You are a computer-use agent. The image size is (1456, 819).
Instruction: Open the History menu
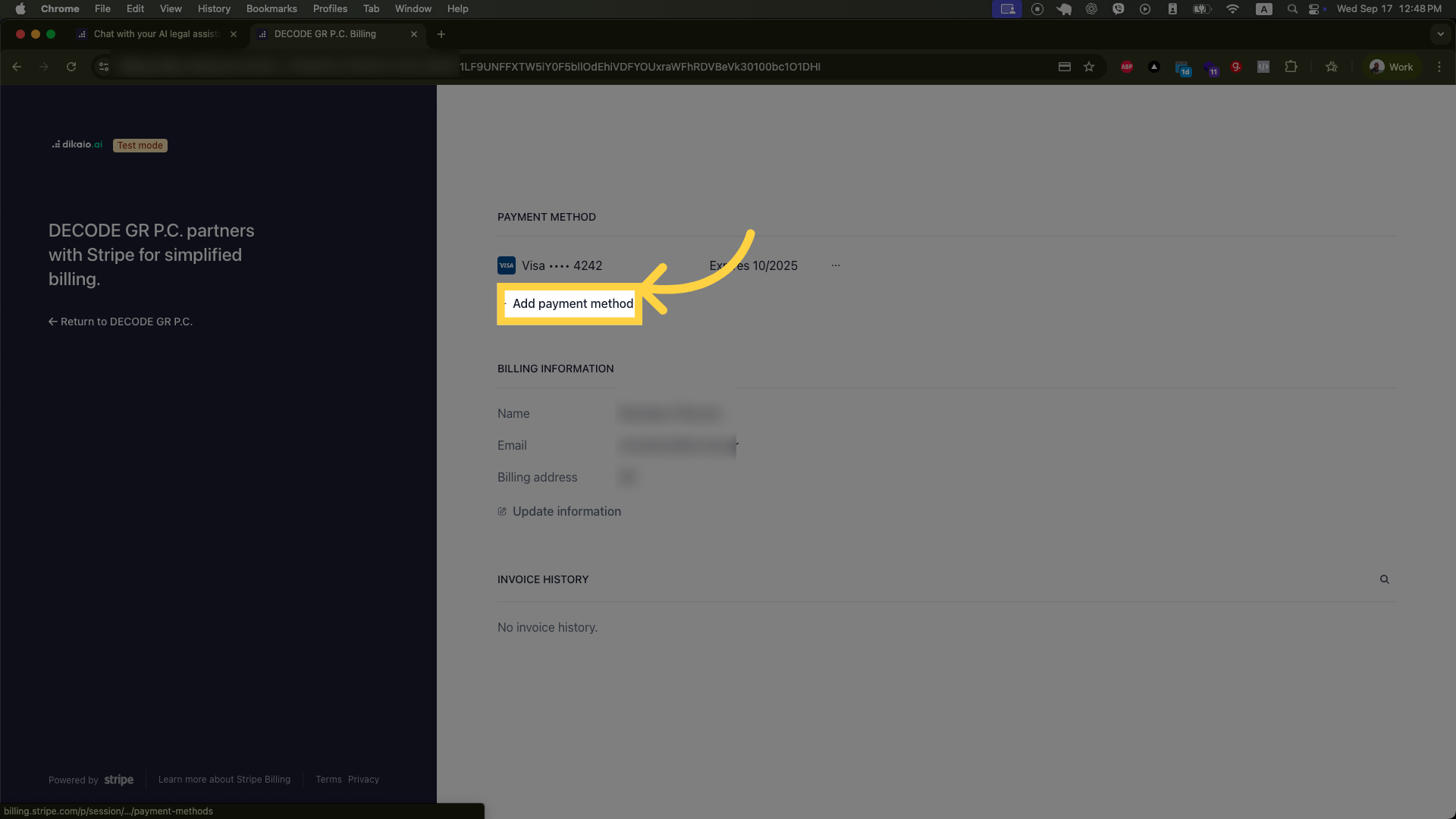[x=214, y=8]
